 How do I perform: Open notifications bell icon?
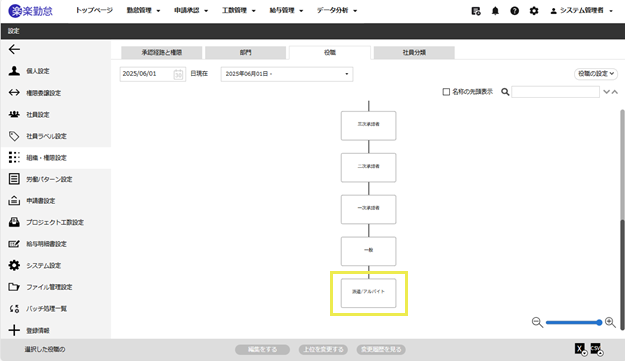pyautogui.click(x=495, y=11)
